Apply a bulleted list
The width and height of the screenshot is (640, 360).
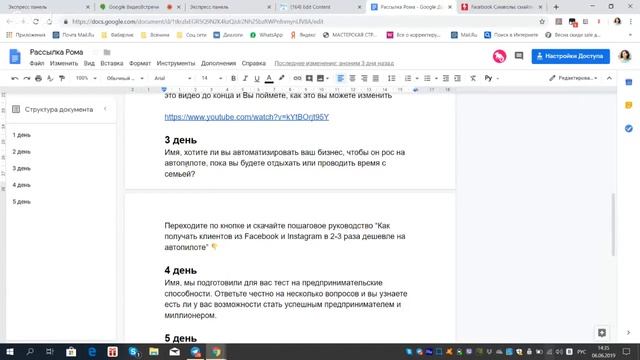click(x=427, y=78)
